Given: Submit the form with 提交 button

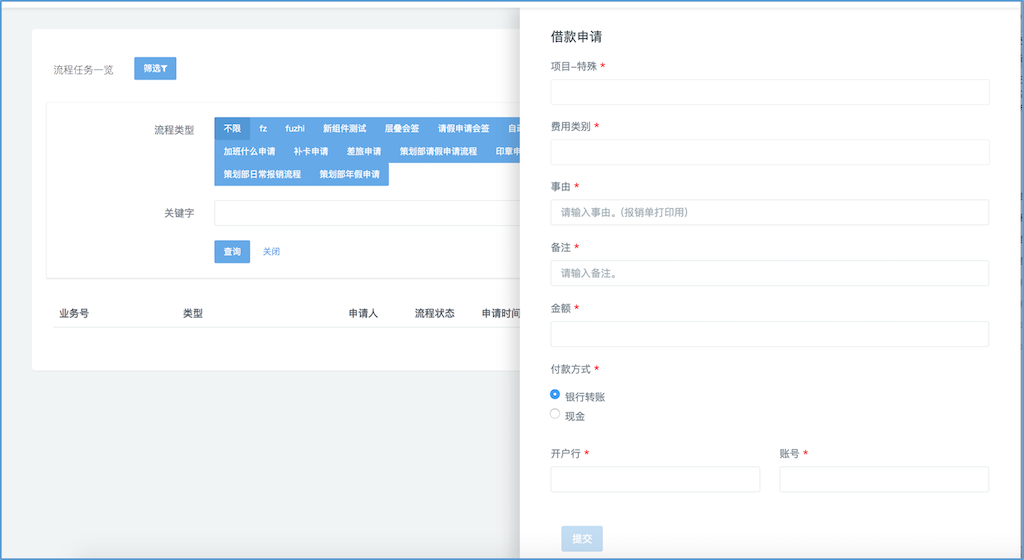Looking at the screenshot, I should (x=582, y=538).
